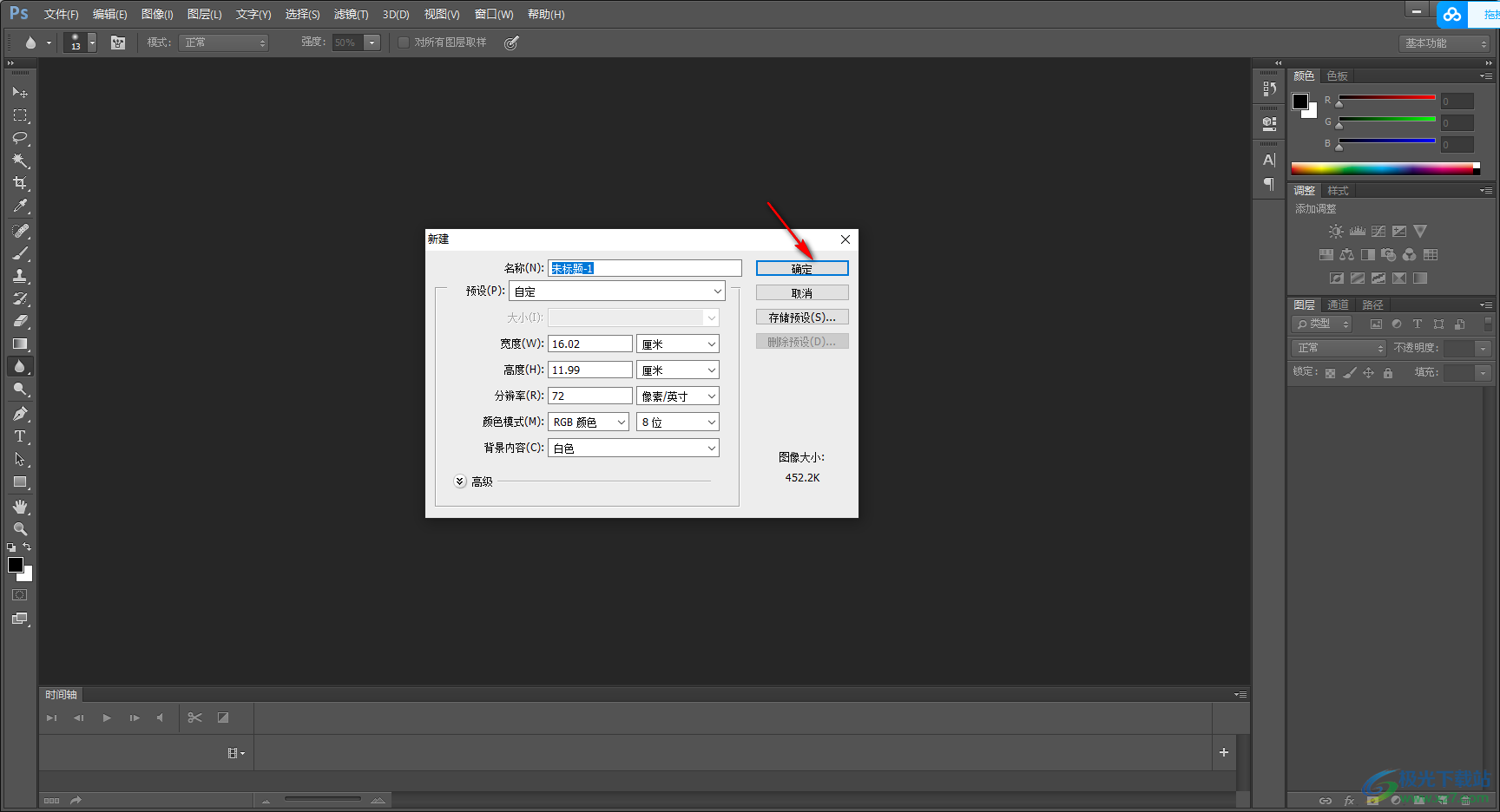The image size is (1500, 812).
Task: Split clip with timeline scissors icon
Action: (194, 717)
